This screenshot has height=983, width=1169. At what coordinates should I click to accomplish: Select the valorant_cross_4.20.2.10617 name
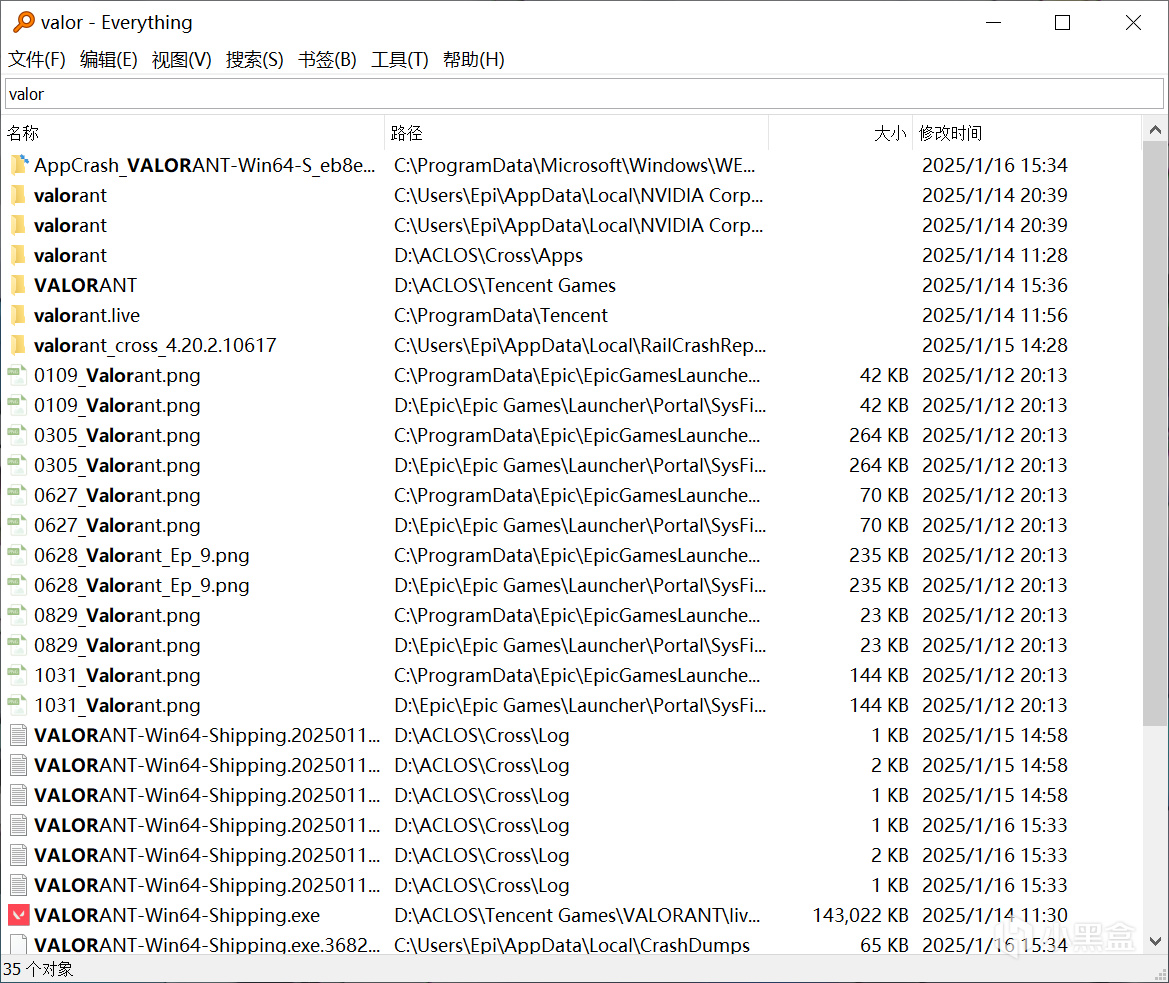coord(155,346)
